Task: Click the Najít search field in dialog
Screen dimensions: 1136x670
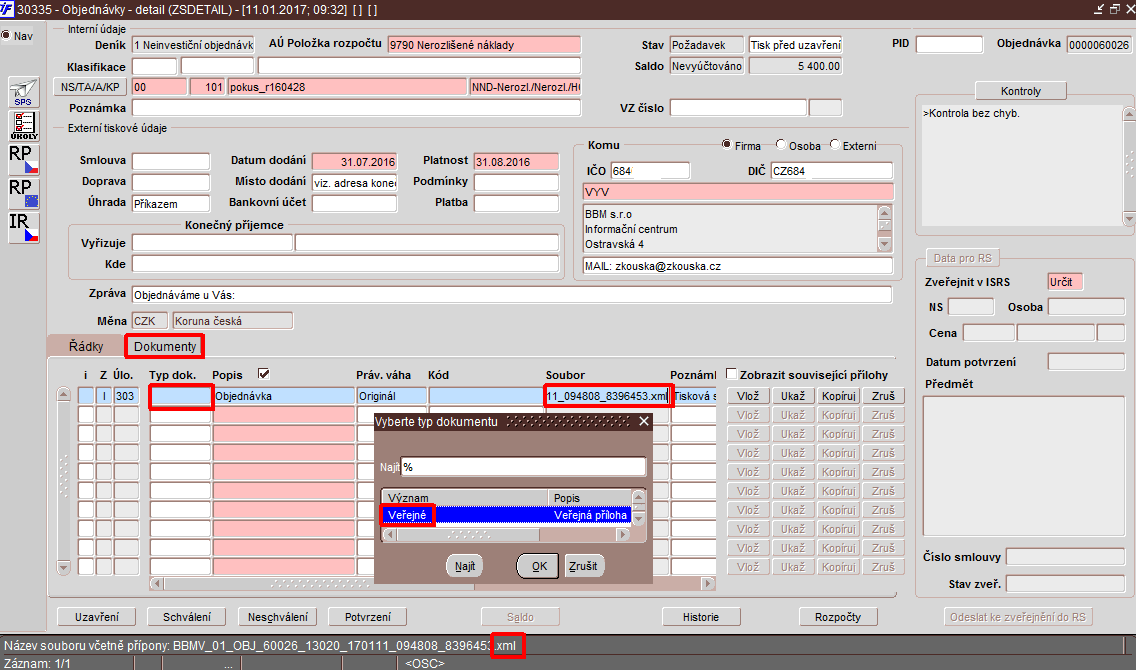Action: [523, 467]
